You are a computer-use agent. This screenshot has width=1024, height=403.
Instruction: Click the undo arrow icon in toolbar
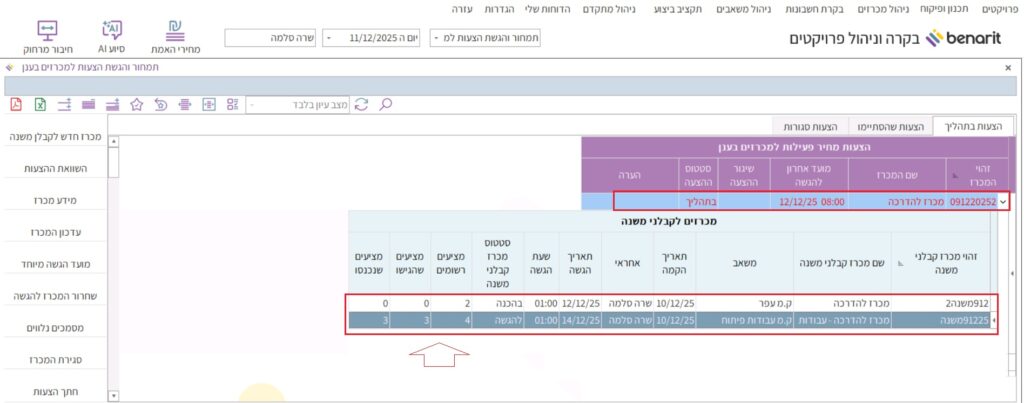click(x=161, y=104)
